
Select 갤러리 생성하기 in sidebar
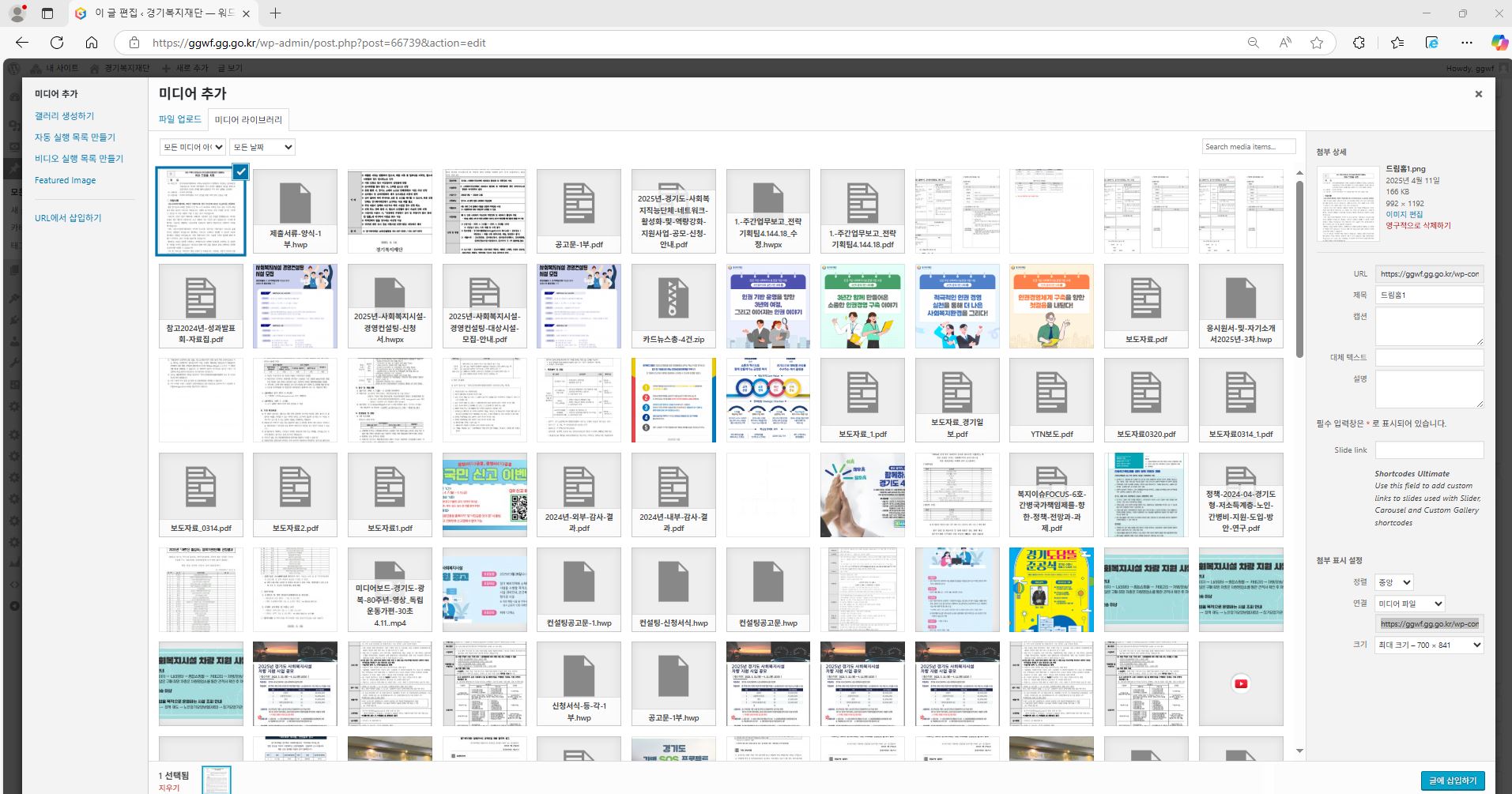[64, 115]
